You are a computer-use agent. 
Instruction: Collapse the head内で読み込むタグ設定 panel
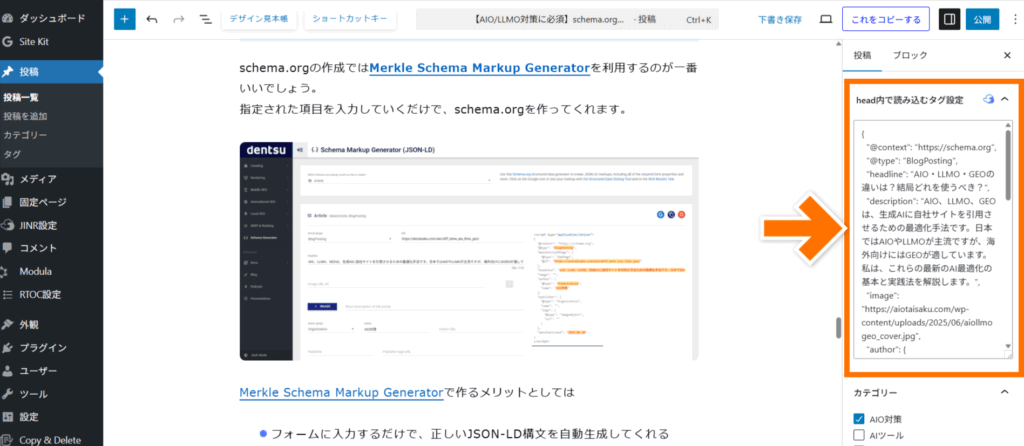(x=1004, y=99)
